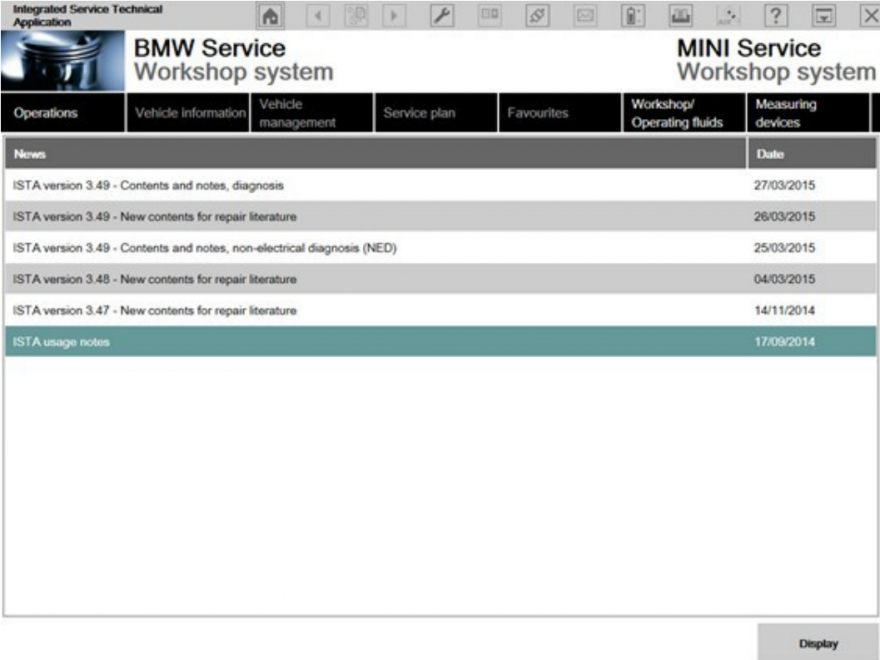880x660 pixels.
Task: Click the date 25/03/2015
Action: point(784,248)
